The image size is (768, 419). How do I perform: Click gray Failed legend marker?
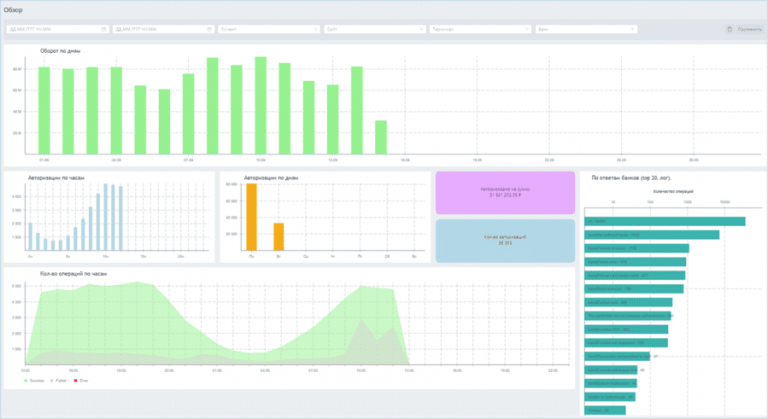click(50, 381)
